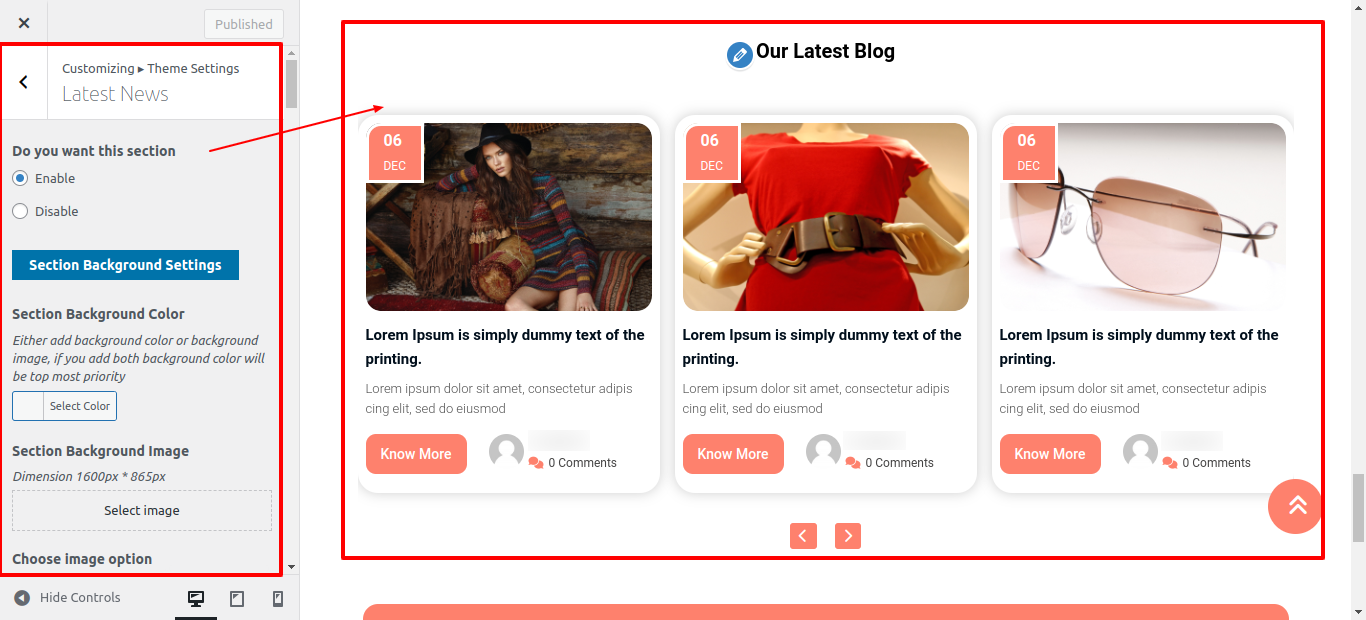
Task: Click the Published status button
Action: tap(244, 24)
